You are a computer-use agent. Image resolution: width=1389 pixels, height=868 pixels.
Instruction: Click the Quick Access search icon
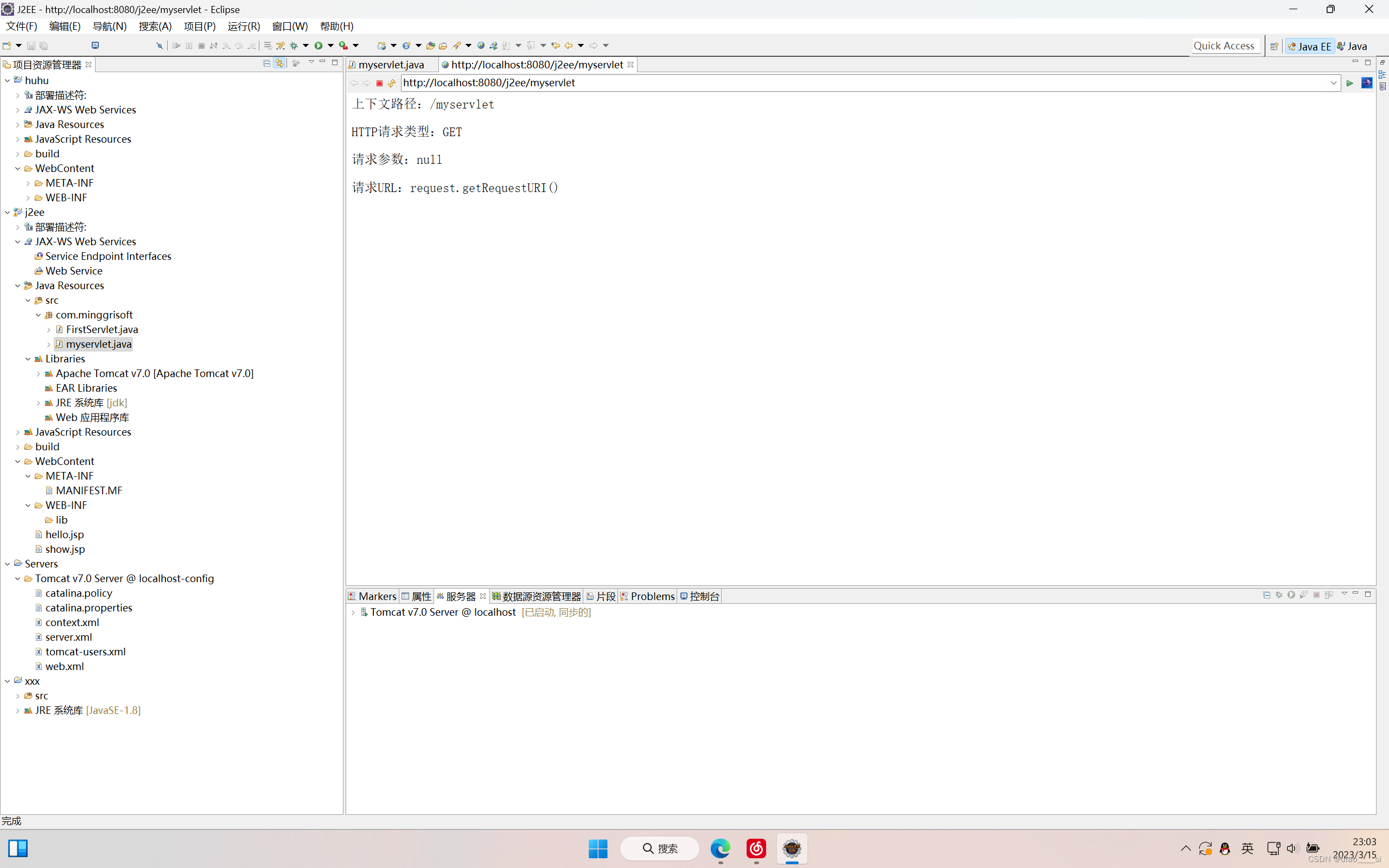click(1224, 46)
